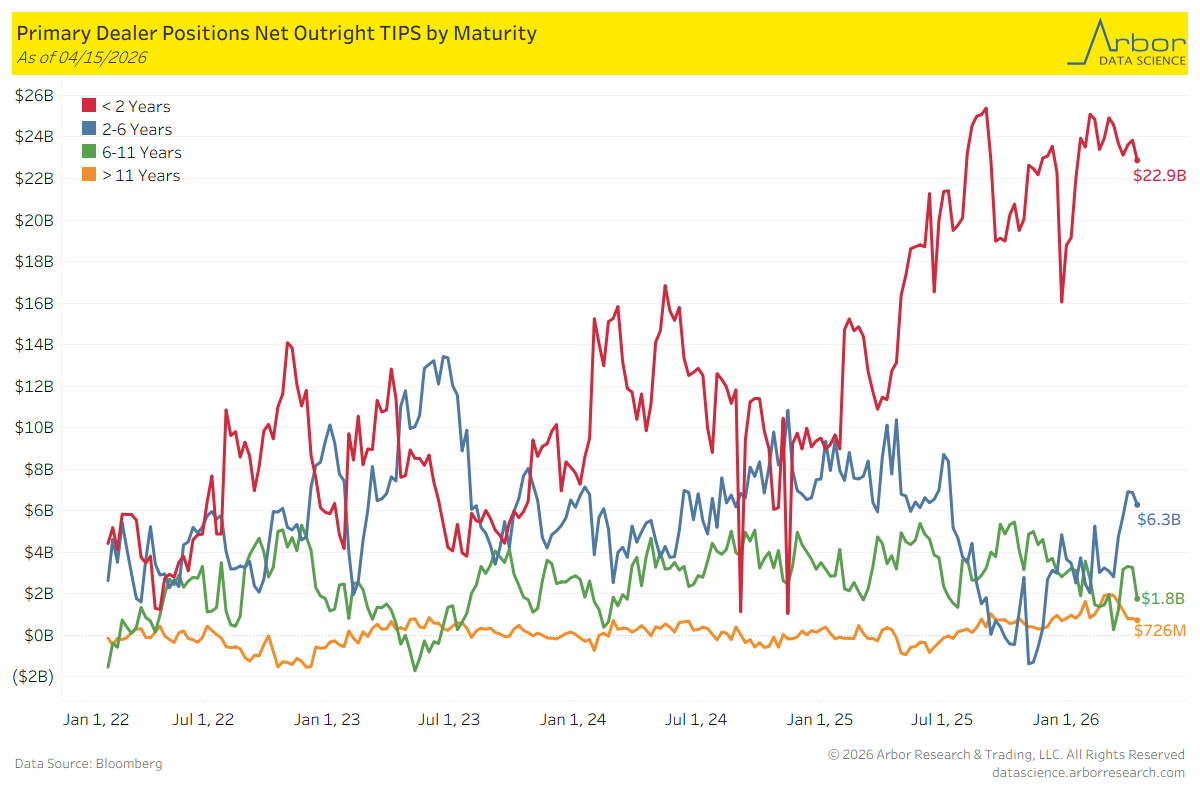Screen dimensions: 1200x800
Task: Select the $1.8B green series value label
Action: (x=1163, y=598)
